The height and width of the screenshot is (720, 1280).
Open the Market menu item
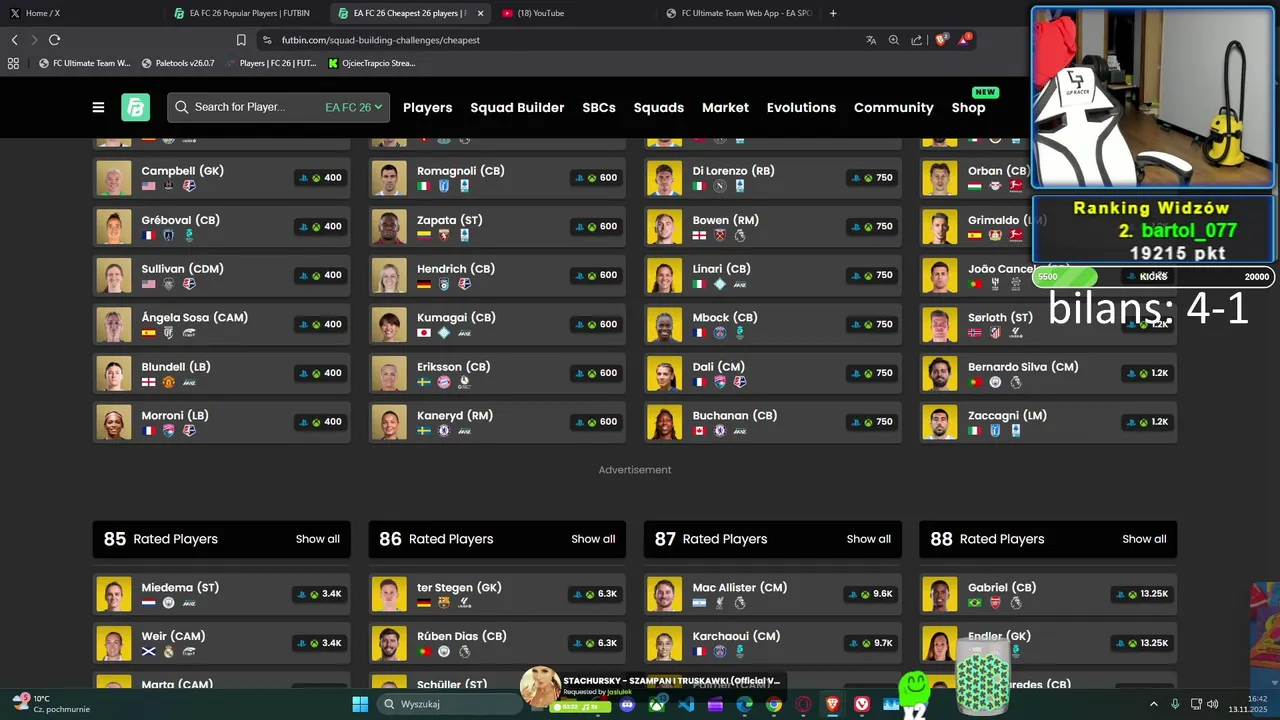pos(725,107)
